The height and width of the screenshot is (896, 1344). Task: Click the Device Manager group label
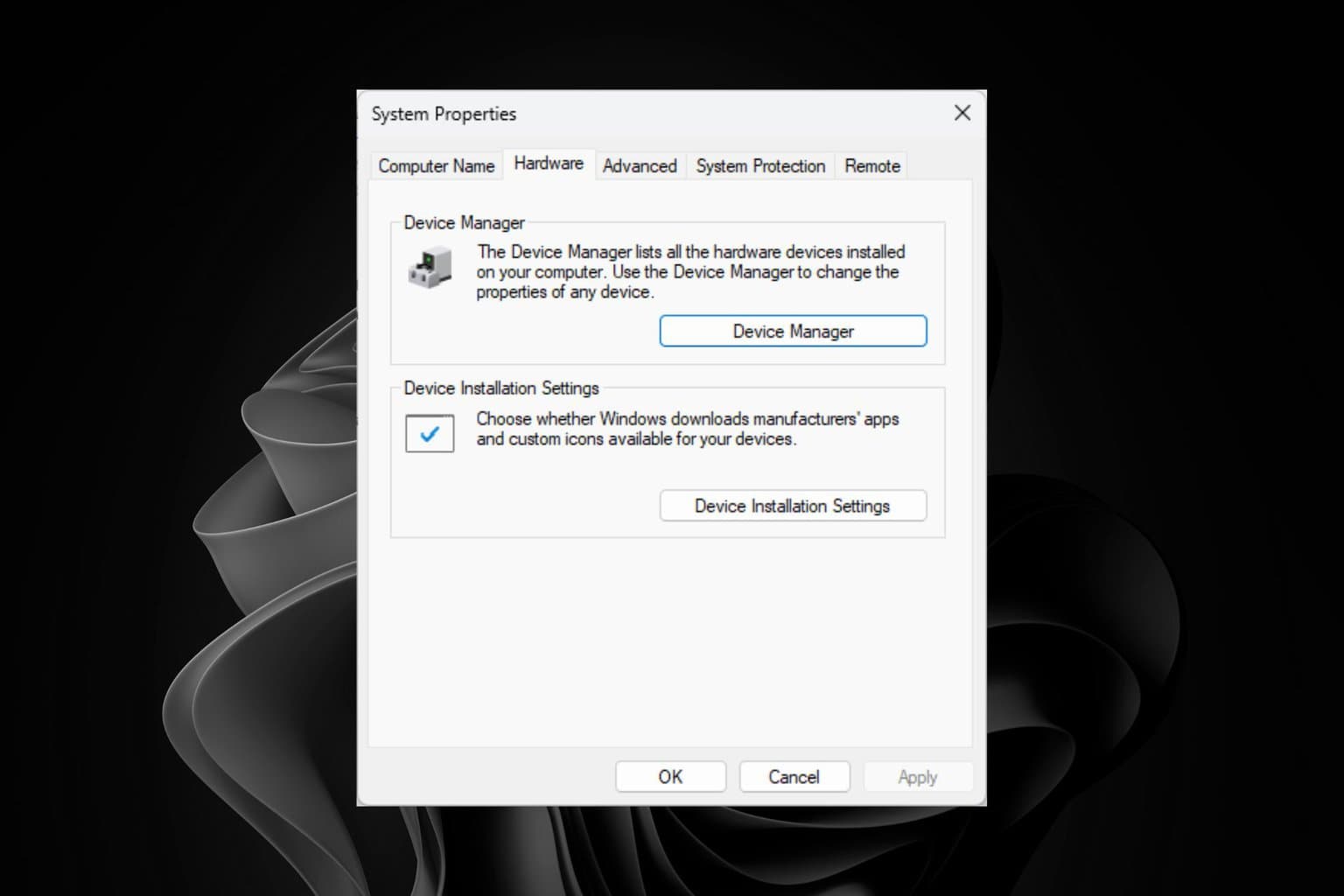point(464,222)
